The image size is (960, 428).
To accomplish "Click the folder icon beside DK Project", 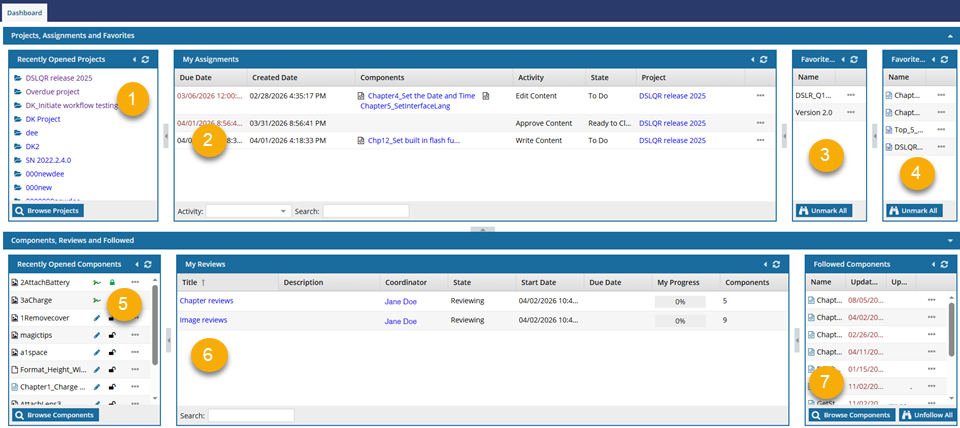I will 18,119.
